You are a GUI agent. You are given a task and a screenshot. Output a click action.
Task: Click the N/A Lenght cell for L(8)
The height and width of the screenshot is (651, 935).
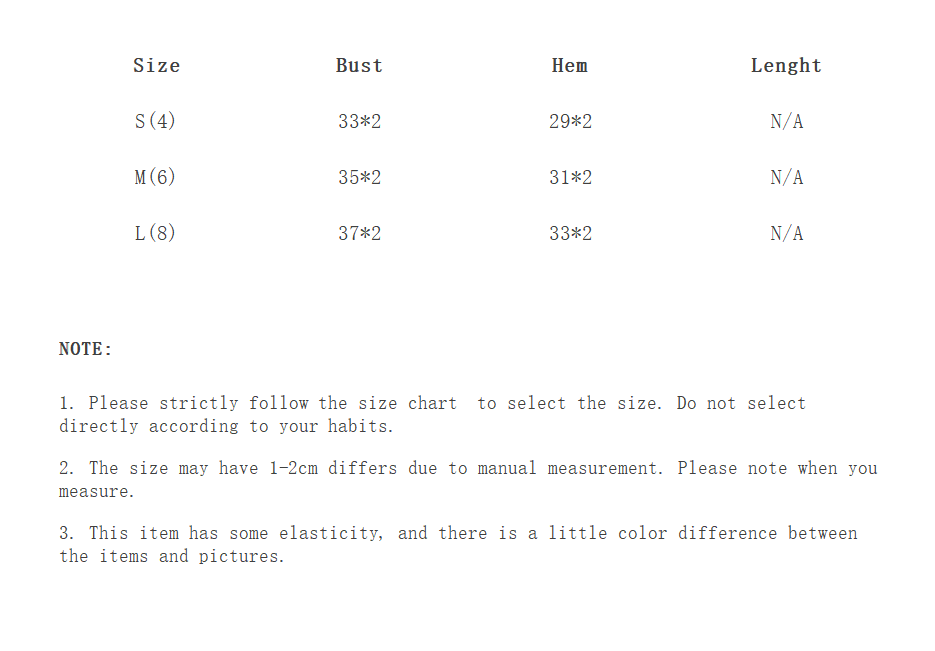[x=786, y=234]
